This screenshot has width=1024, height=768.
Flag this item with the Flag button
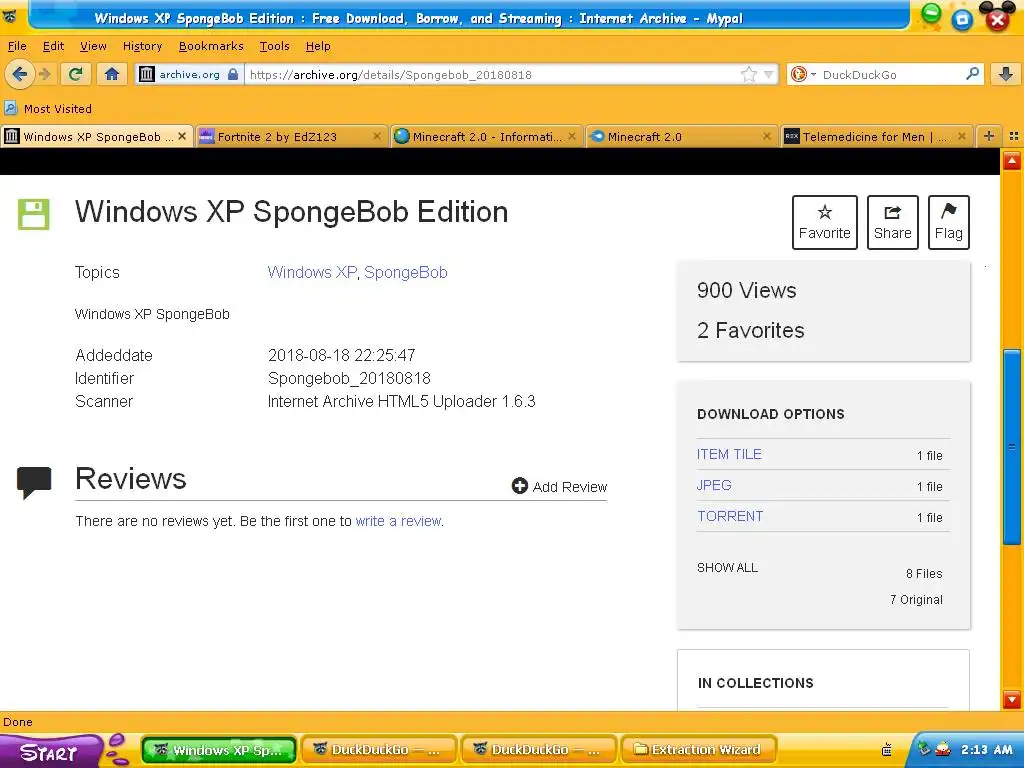949,222
